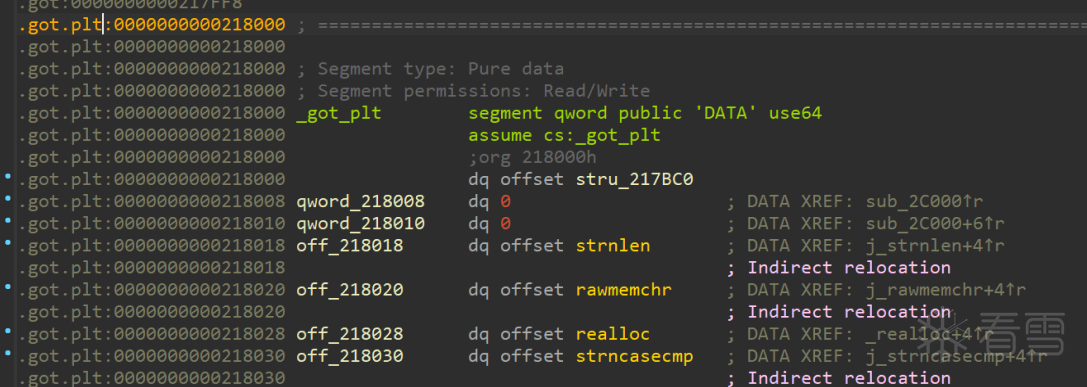The image size is (1087, 387).
Task: Select the qword_218010 label
Action: [360, 224]
